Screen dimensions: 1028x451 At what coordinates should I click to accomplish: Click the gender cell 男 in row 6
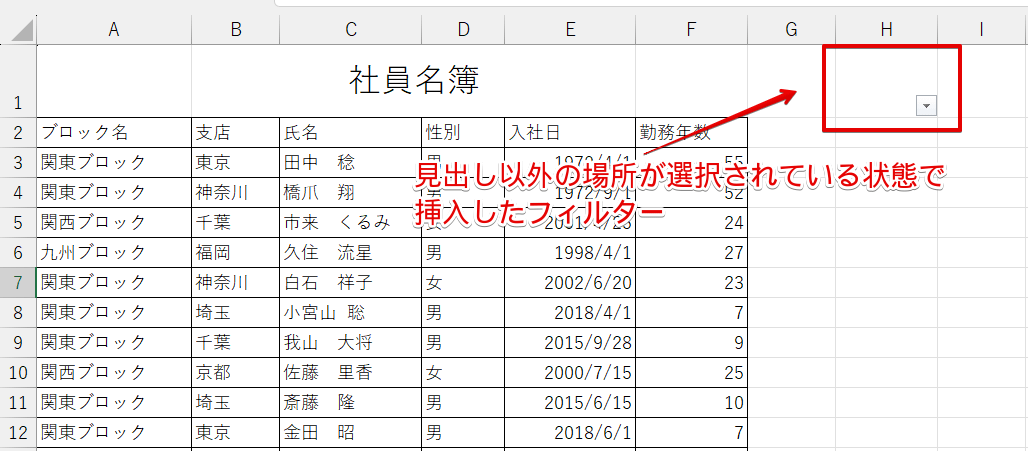tap(463, 252)
